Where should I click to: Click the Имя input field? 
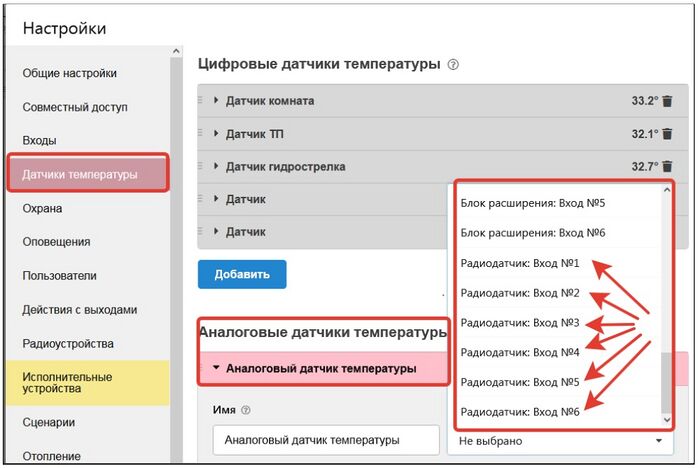326,440
